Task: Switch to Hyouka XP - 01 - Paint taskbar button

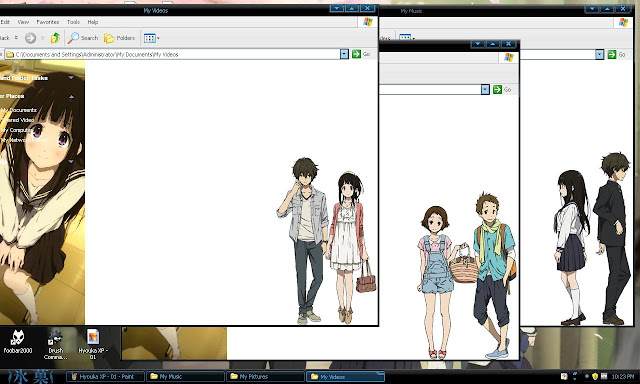Action: pyautogui.click(x=106, y=377)
